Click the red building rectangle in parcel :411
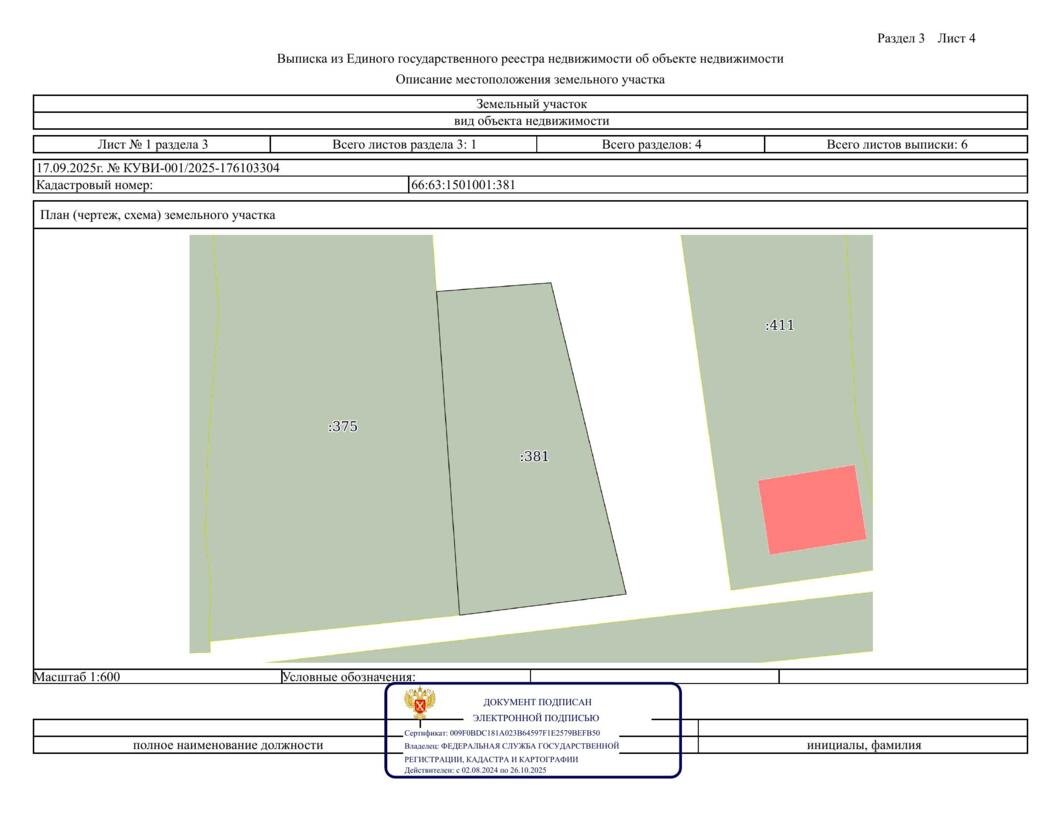This screenshot has width=1061, height=820. pos(812,509)
